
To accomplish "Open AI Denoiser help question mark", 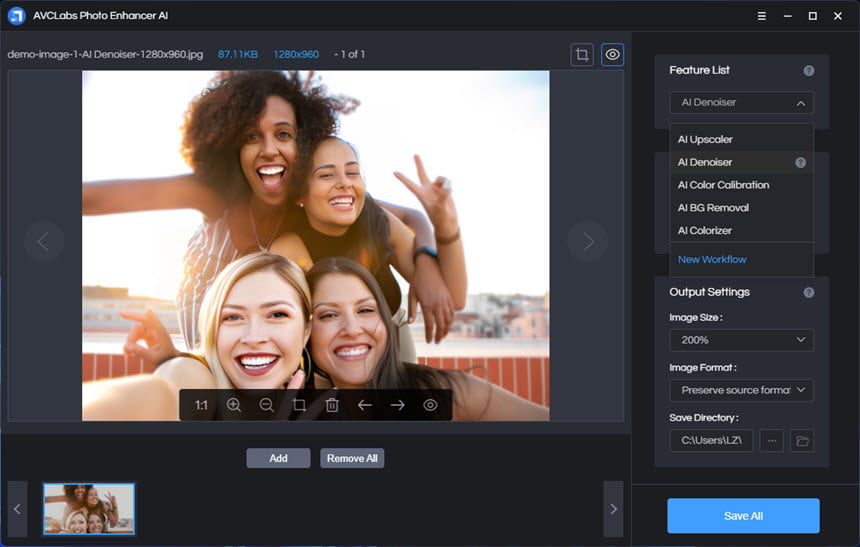I will [x=801, y=162].
